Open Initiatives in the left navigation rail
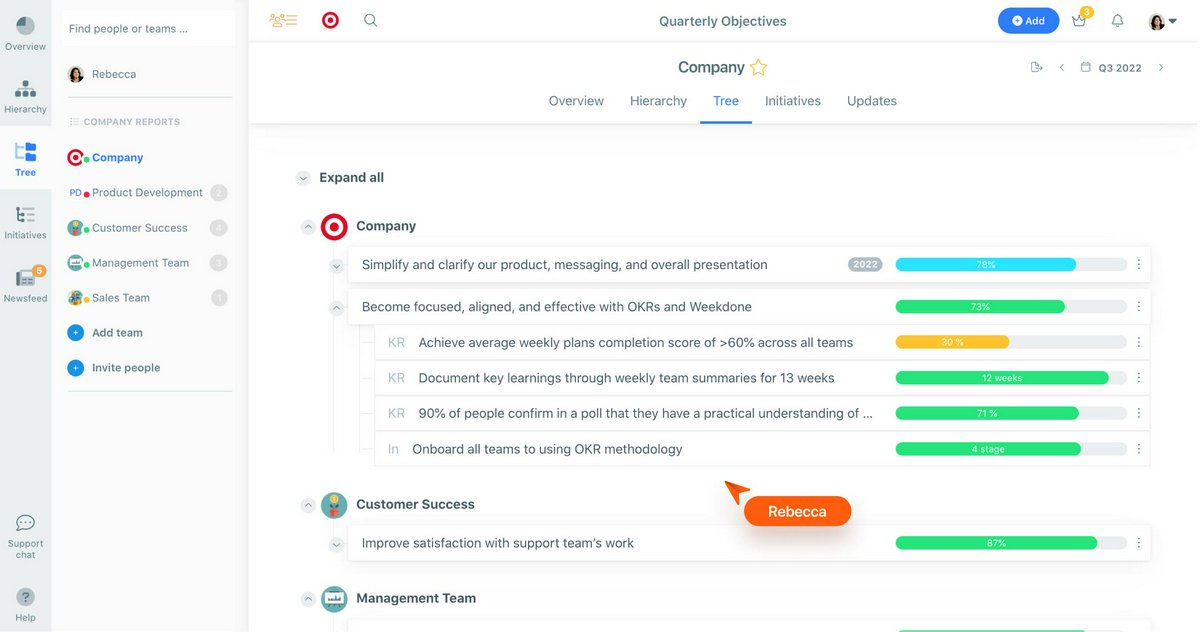Image resolution: width=1200 pixels, height=632 pixels. point(25,222)
